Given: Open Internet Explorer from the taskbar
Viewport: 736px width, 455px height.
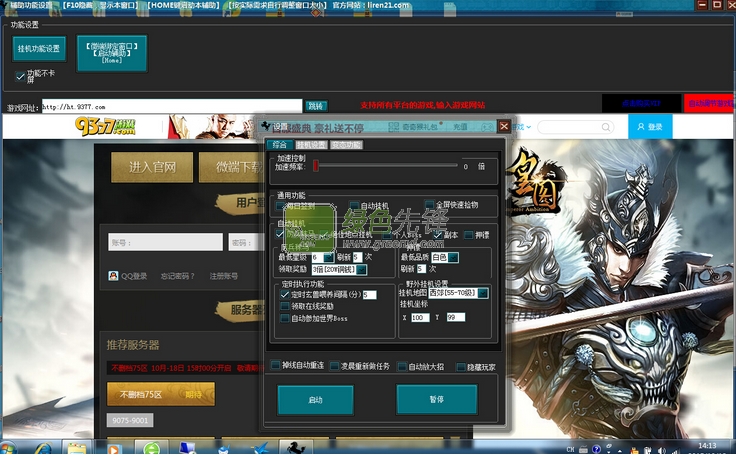Looking at the screenshot, I should (43, 448).
